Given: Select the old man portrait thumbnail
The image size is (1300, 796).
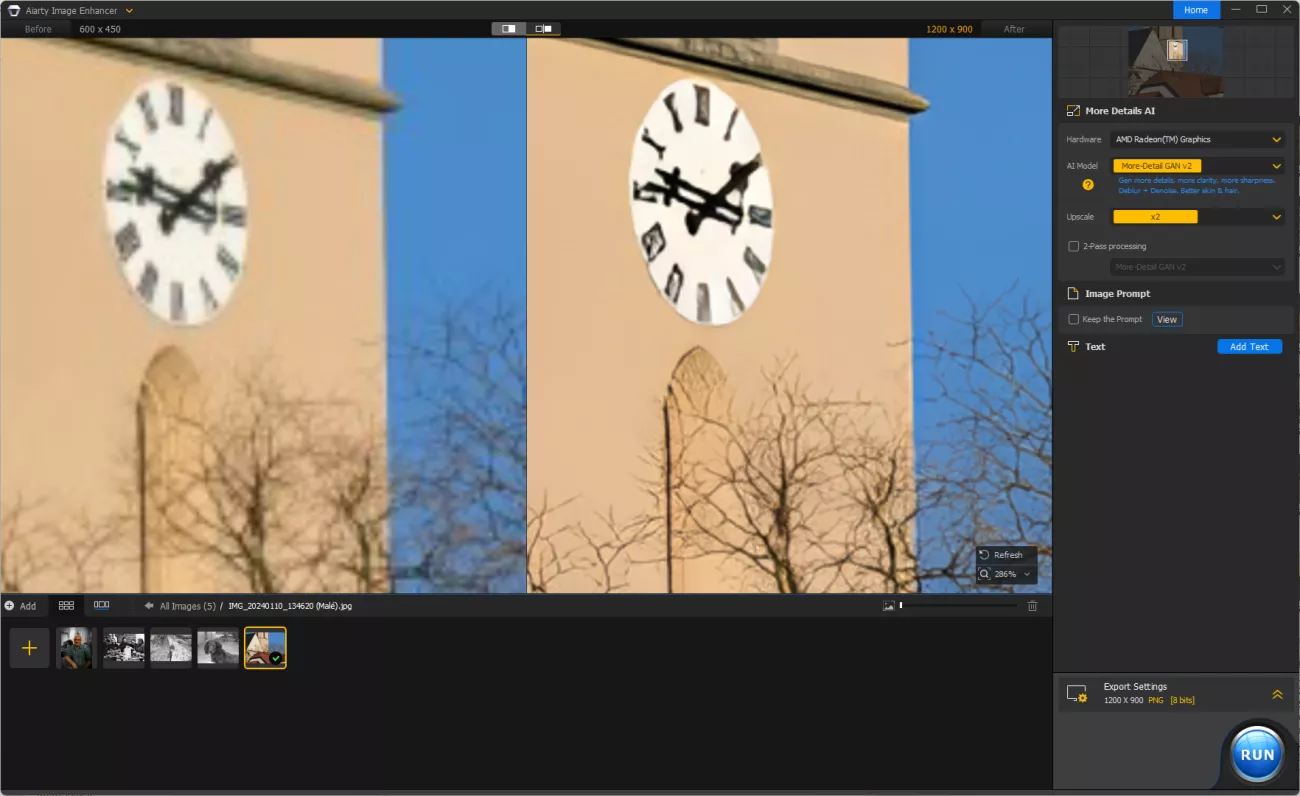Looking at the screenshot, I should tap(76, 648).
